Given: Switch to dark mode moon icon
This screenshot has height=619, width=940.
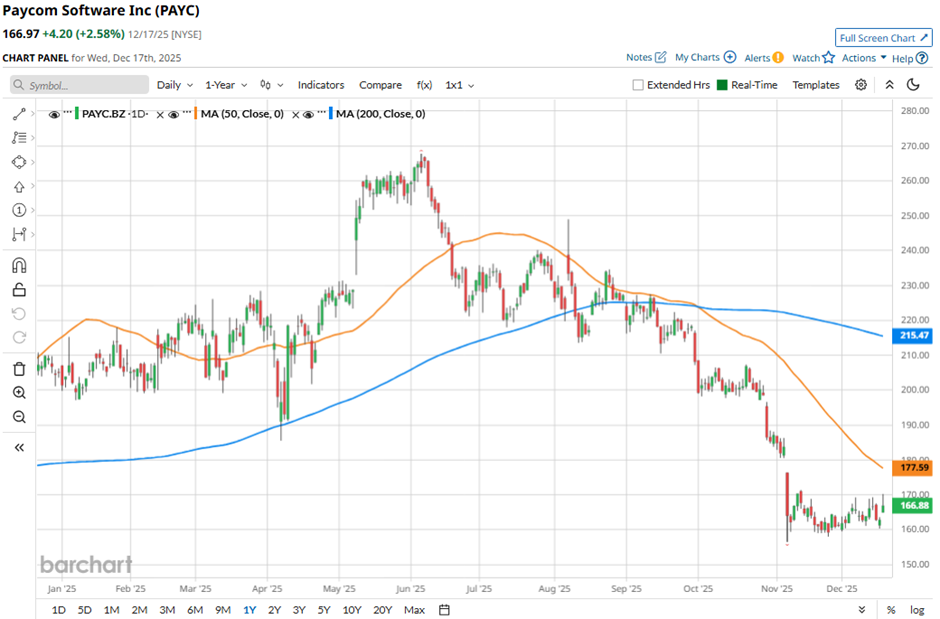Looking at the screenshot, I should click(912, 85).
